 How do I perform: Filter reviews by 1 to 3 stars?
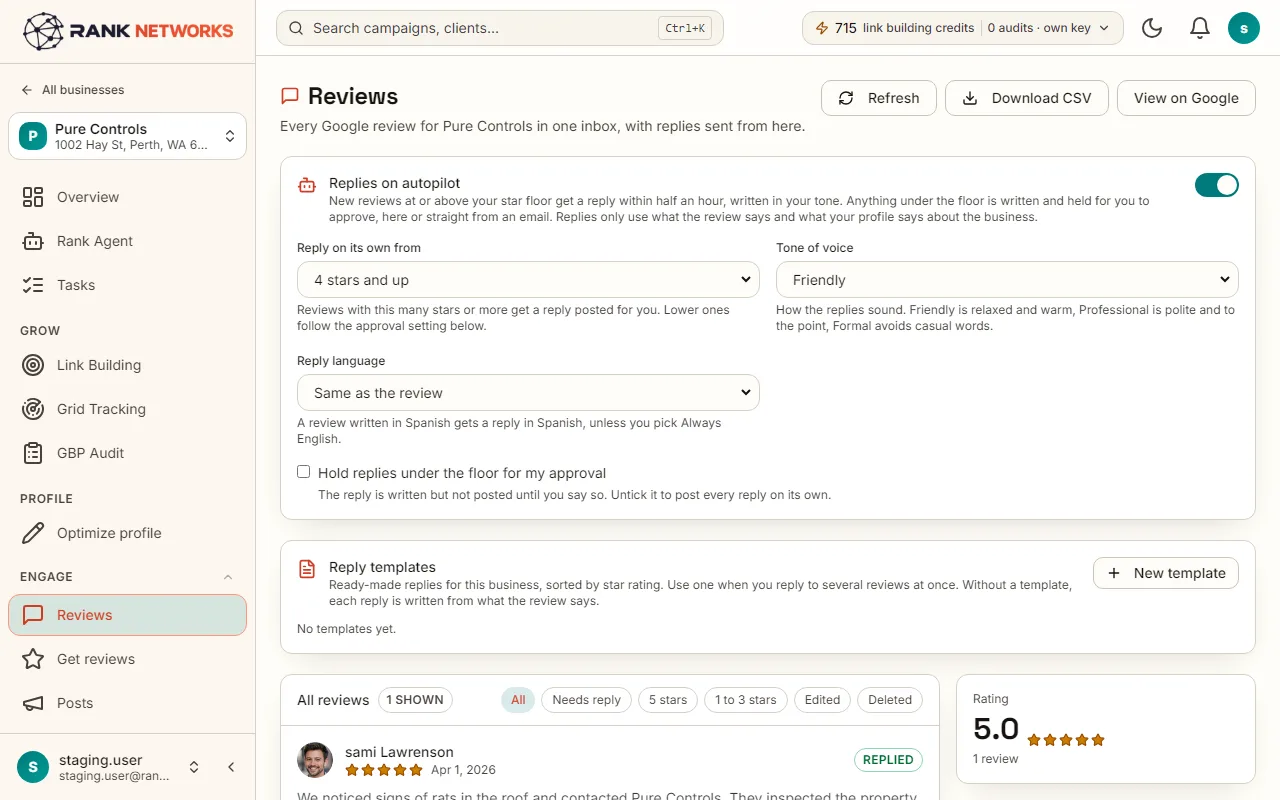(746, 700)
